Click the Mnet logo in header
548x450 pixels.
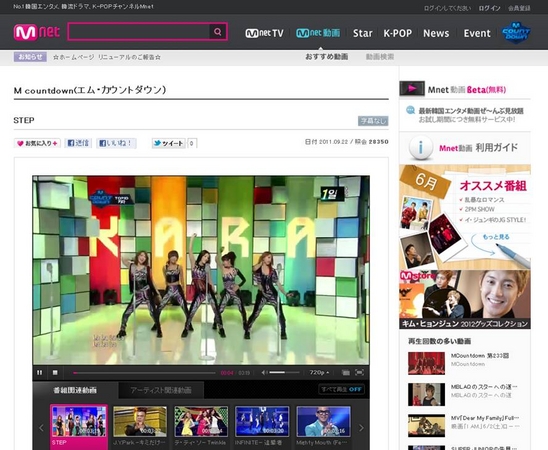37,32
